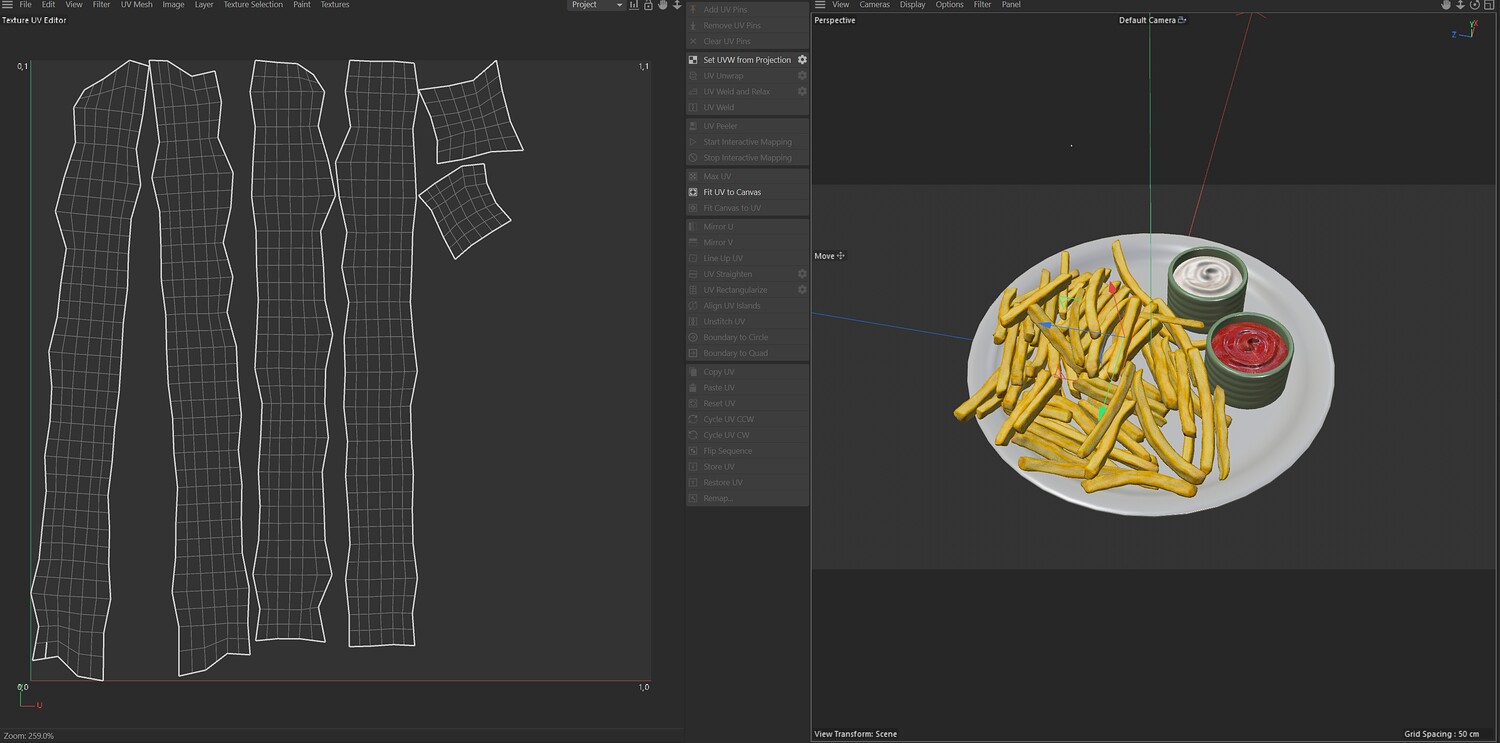Open the Textures menu
Screen dimensions: 1500x743
coord(335,5)
